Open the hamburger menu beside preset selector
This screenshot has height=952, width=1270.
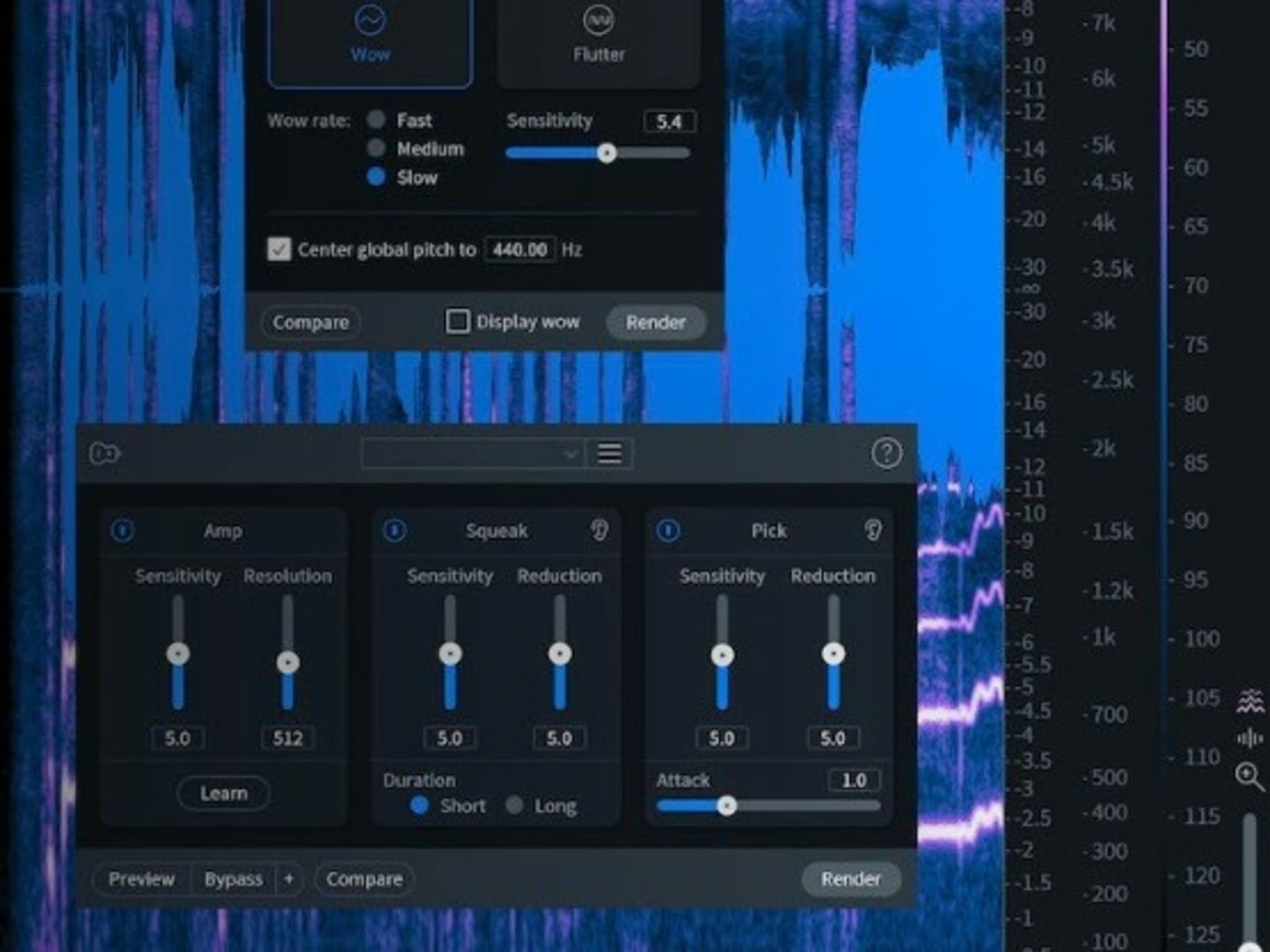click(610, 454)
